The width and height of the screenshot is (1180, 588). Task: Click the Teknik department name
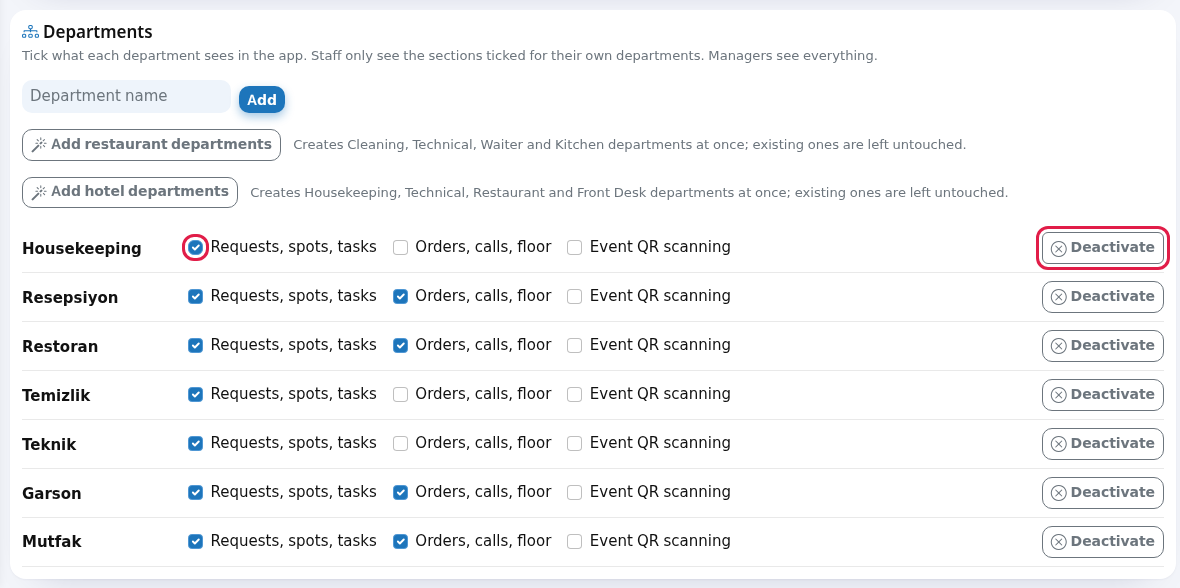[x=50, y=444]
